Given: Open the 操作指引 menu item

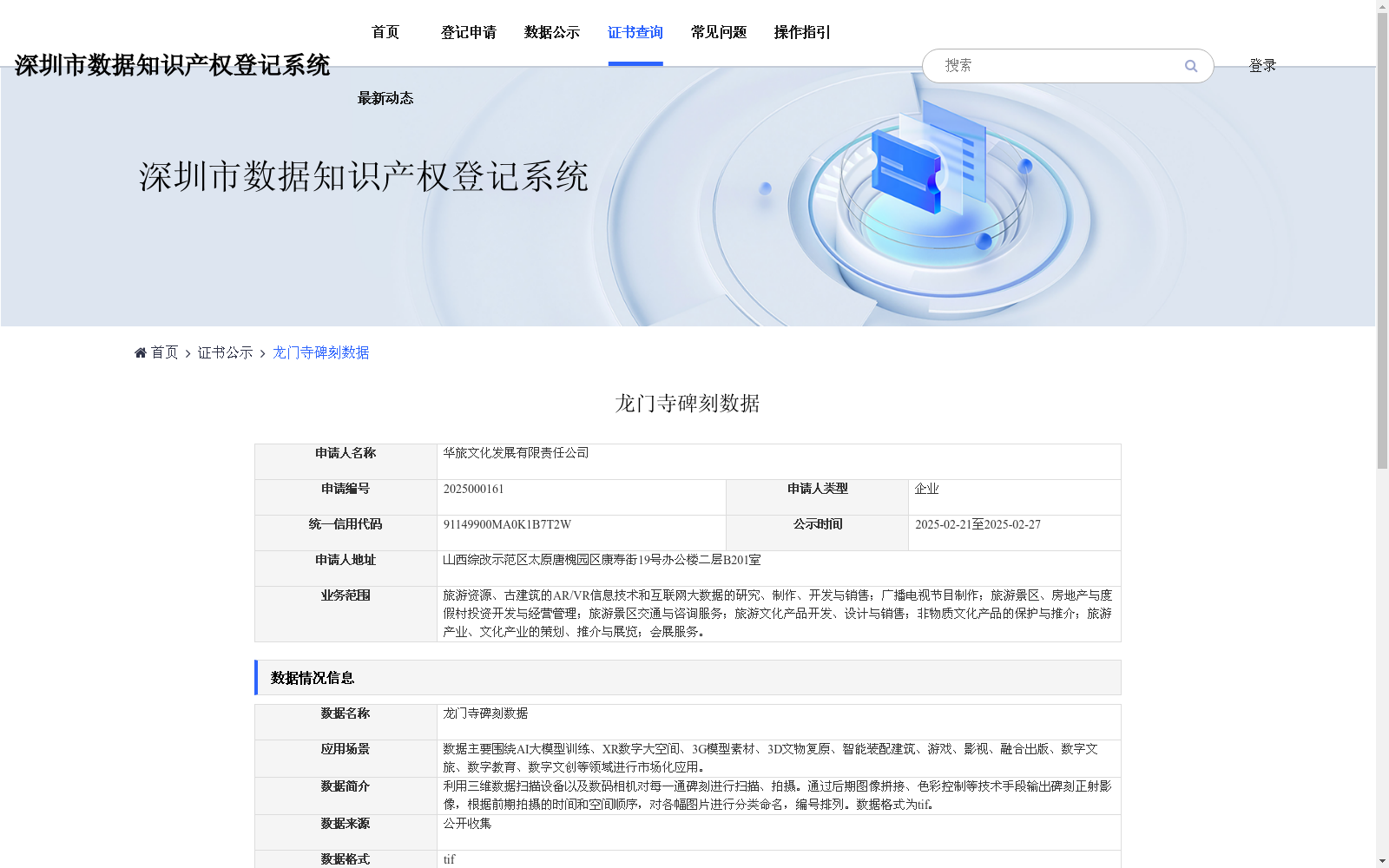Looking at the screenshot, I should (802, 32).
